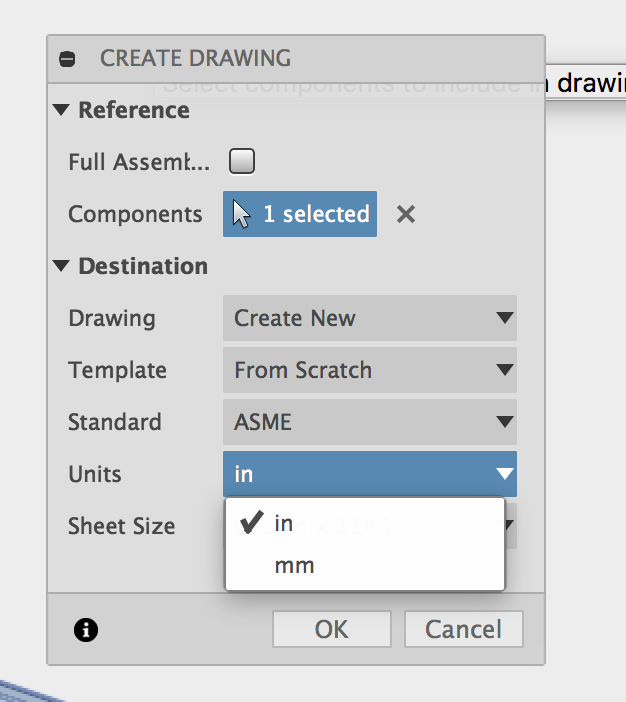Open the Sheet Size dropdown arrow
Screen dimensions: 626x702
[x=509, y=524]
